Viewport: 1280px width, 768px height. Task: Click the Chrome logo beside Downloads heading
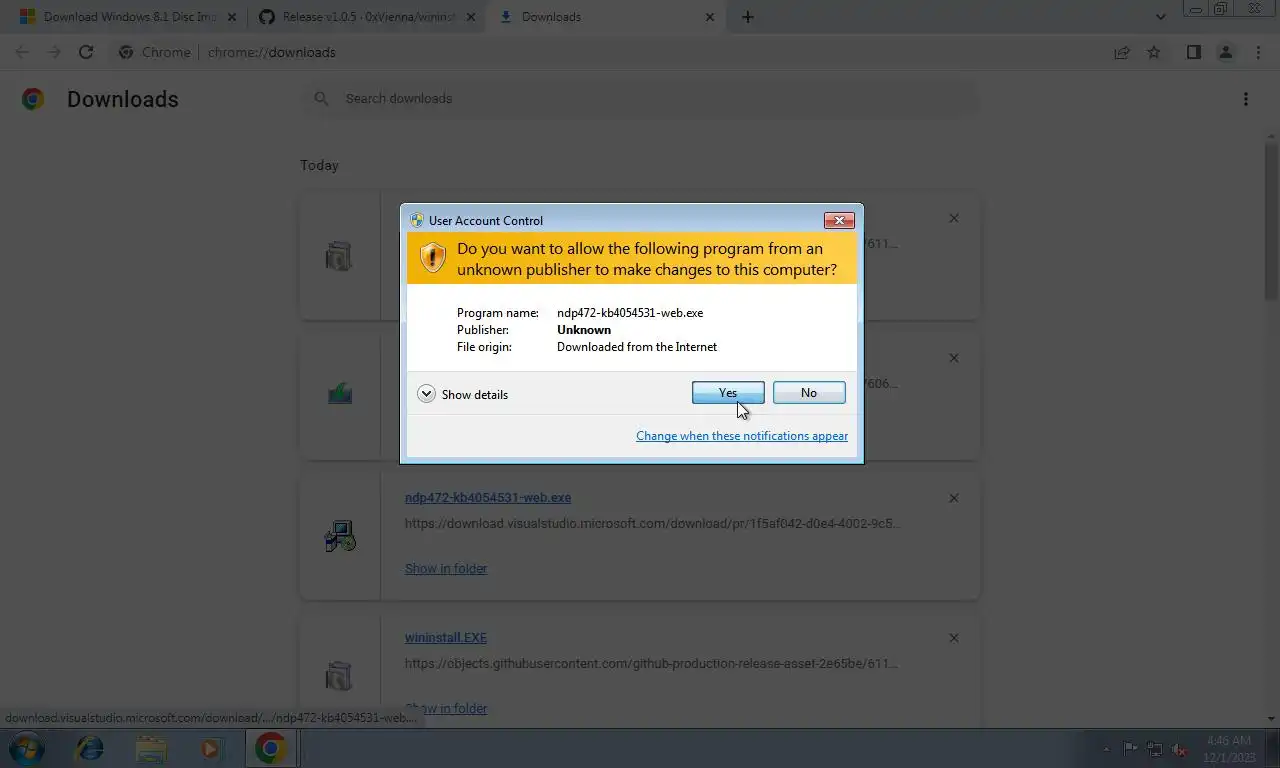tap(33, 99)
